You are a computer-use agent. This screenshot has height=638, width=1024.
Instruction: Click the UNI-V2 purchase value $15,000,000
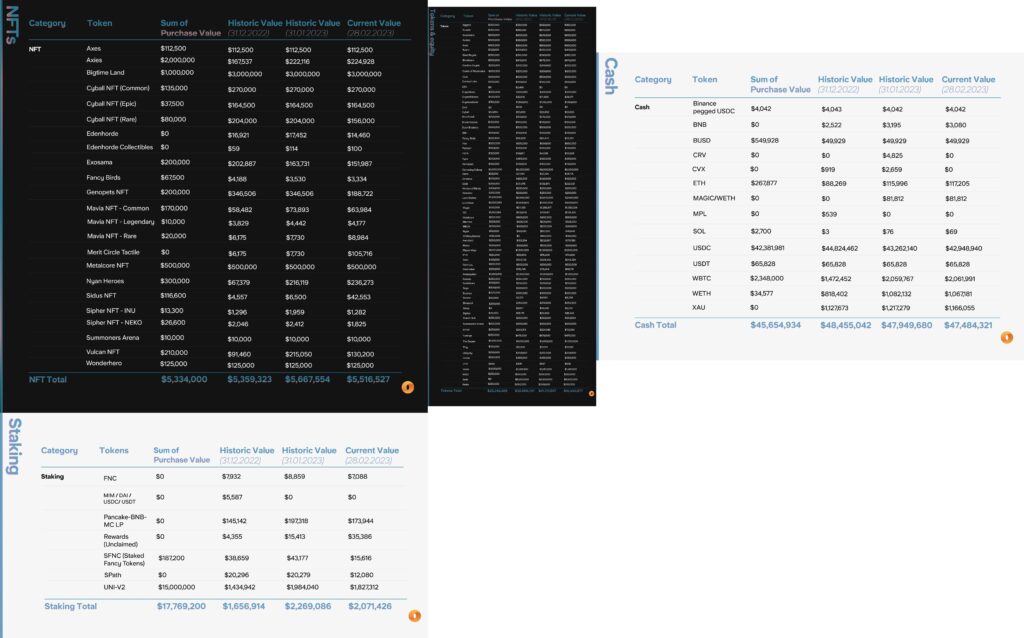pyautogui.click(x=176, y=587)
